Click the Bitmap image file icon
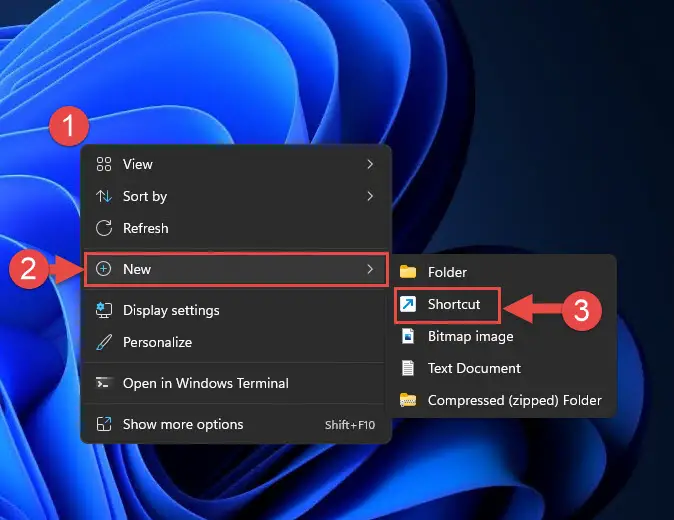This screenshot has width=674, height=520. click(408, 336)
